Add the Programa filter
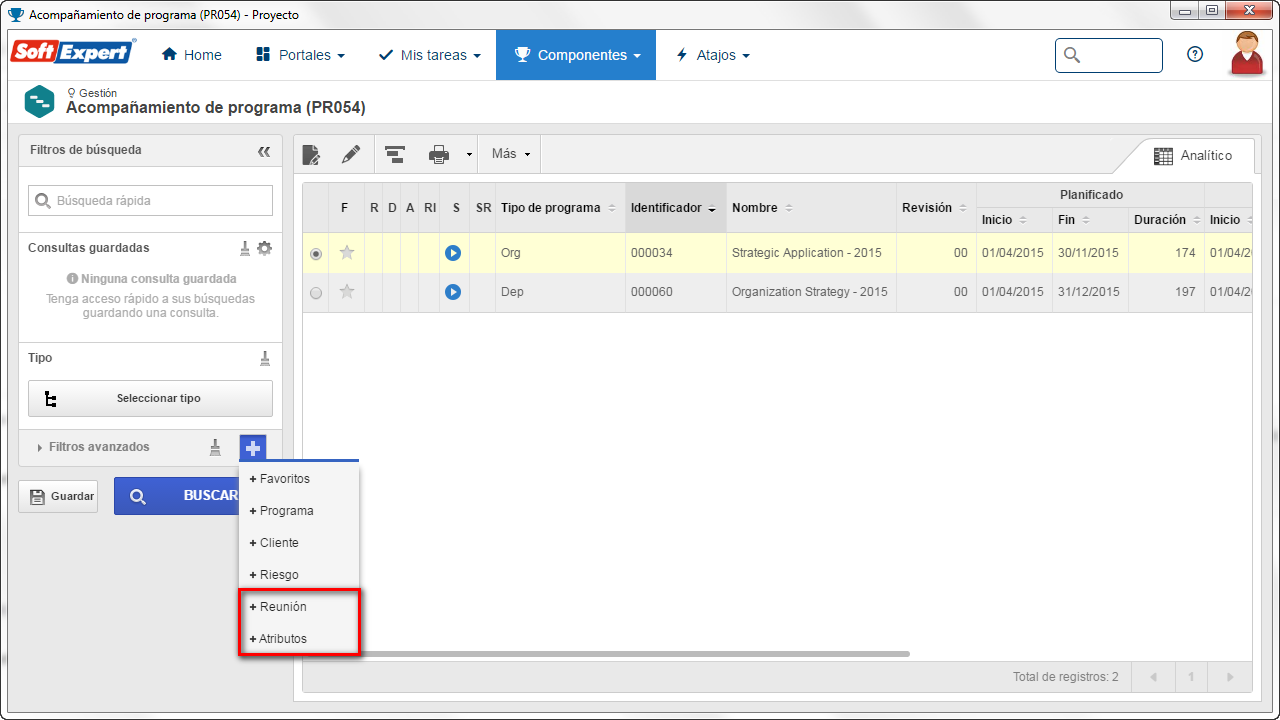This screenshot has height=720, width=1280. pos(299,511)
